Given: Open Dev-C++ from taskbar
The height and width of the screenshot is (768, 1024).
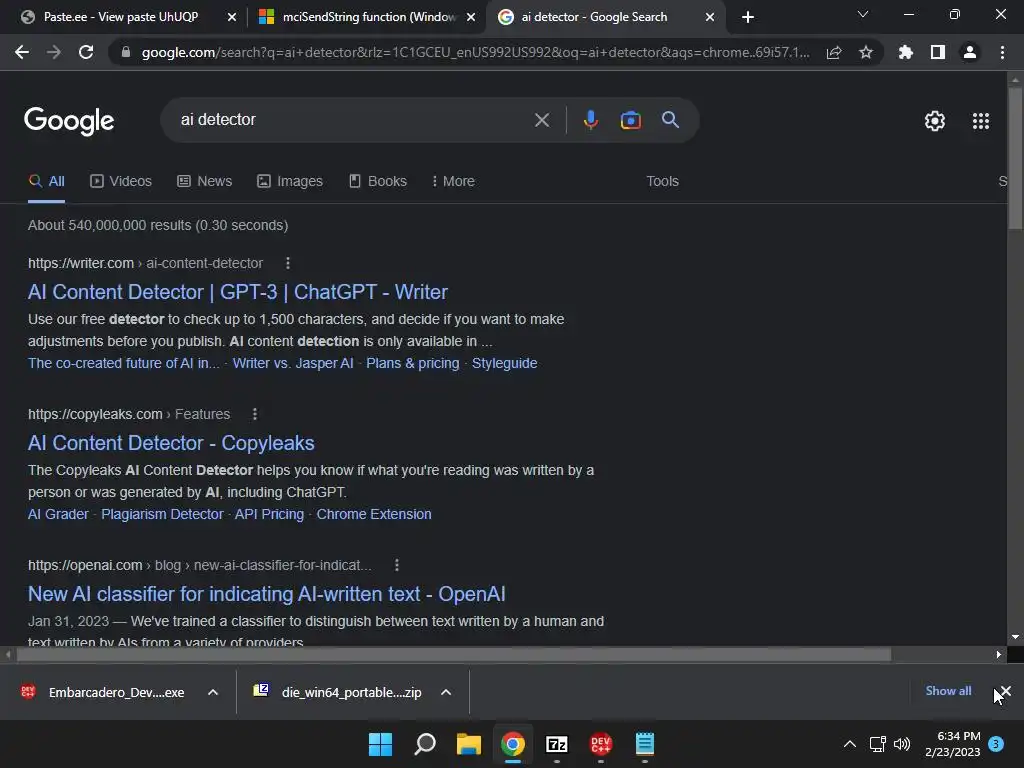Looking at the screenshot, I should [x=600, y=744].
